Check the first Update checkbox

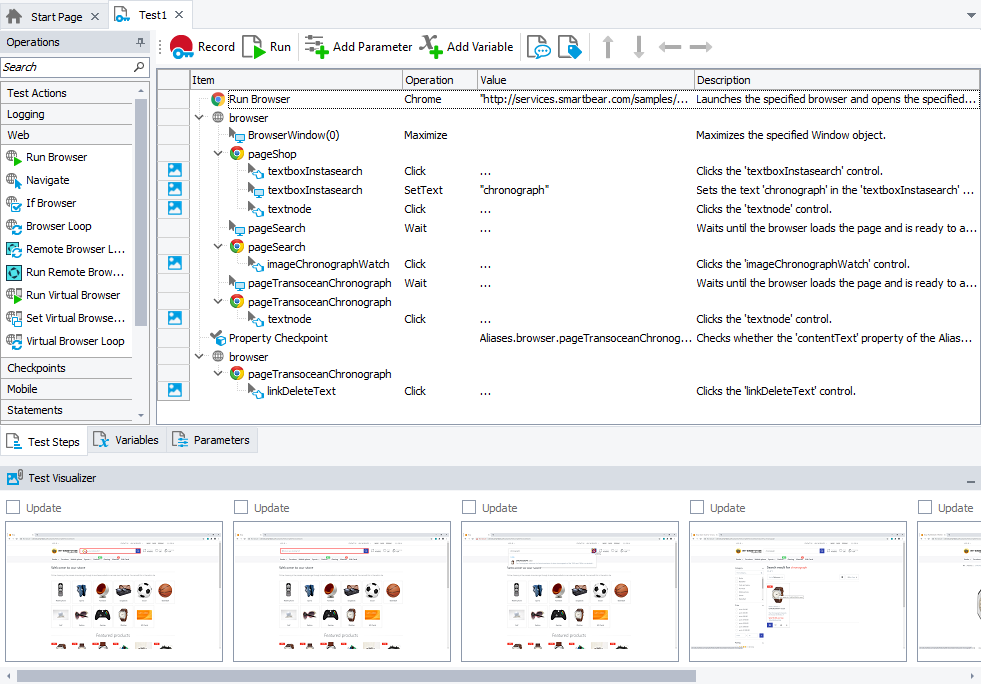(x=13, y=508)
